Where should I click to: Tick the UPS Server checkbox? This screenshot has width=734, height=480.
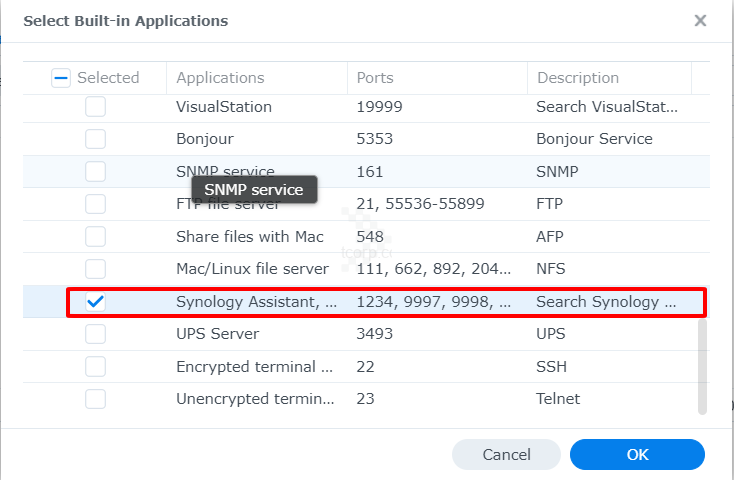pos(95,334)
